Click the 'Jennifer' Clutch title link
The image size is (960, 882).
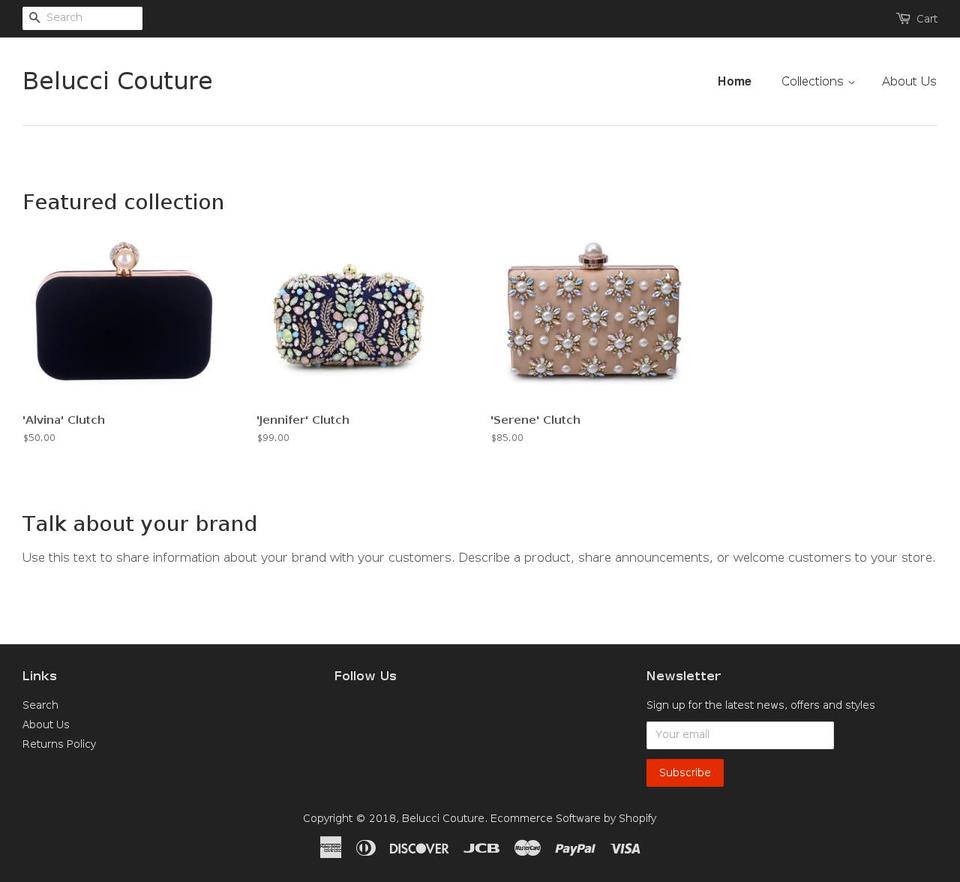point(303,420)
